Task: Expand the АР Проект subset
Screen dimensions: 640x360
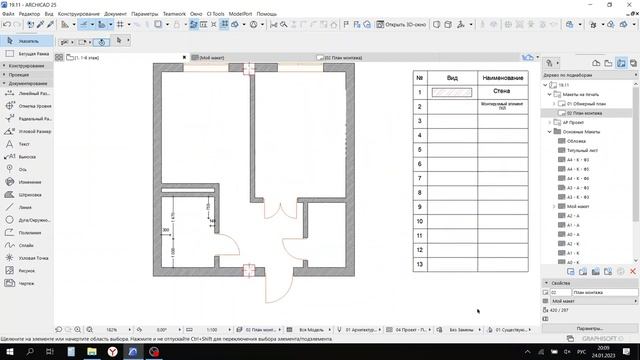Action: tap(549, 122)
